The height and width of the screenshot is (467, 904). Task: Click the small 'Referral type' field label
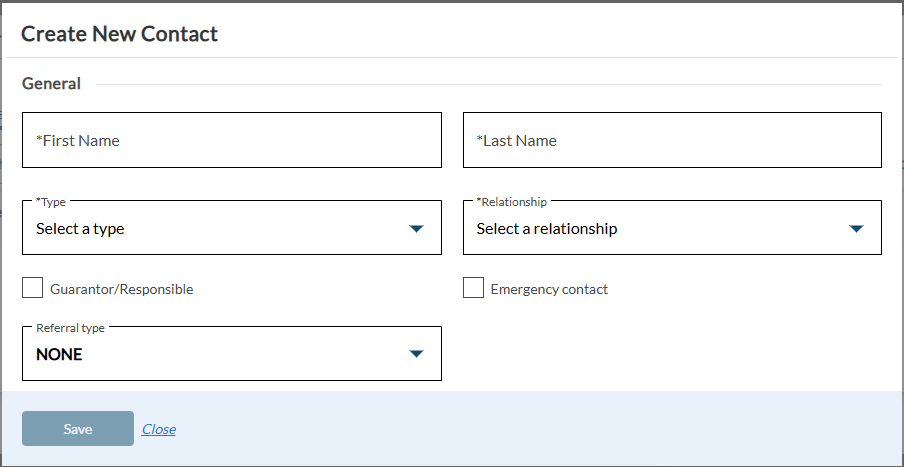point(70,328)
